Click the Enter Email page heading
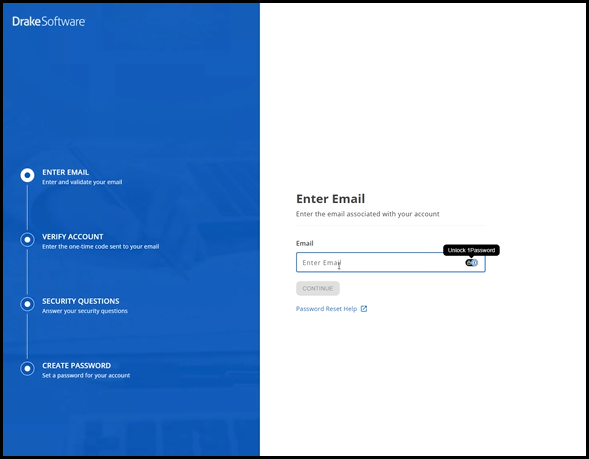The width and height of the screenshot is (589, 459). [x=331, y=198]
